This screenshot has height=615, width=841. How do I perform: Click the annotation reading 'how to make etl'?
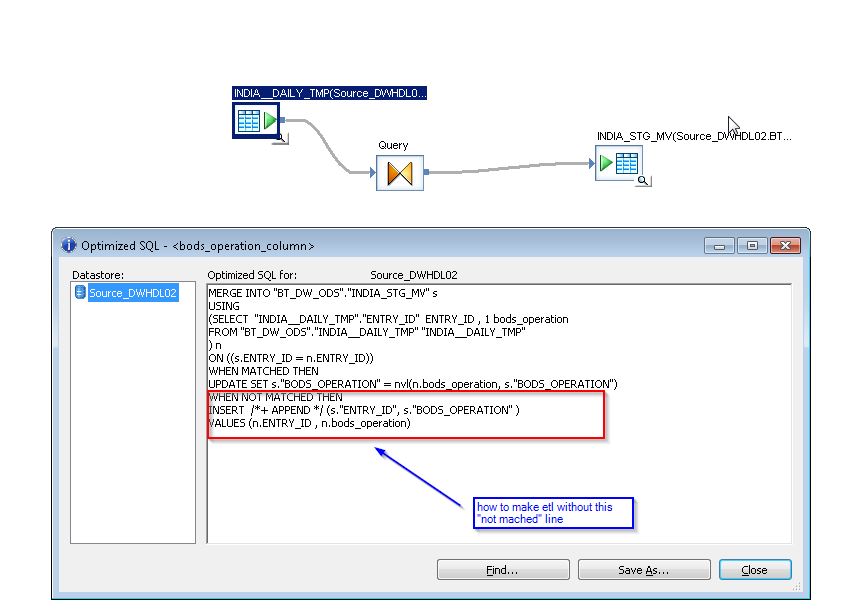pos(553,512)
